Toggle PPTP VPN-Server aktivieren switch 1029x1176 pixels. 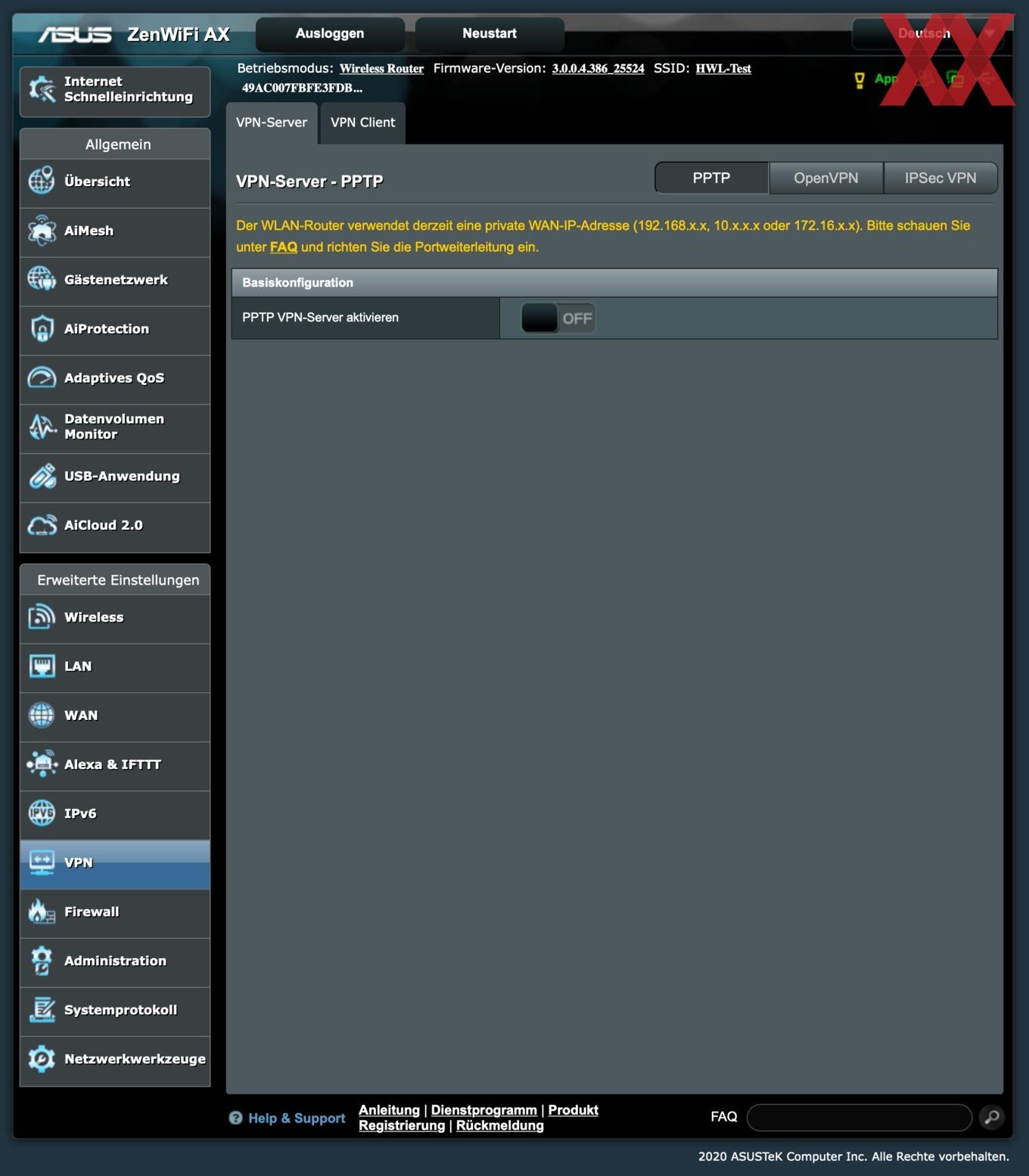(x=558, y=318)
